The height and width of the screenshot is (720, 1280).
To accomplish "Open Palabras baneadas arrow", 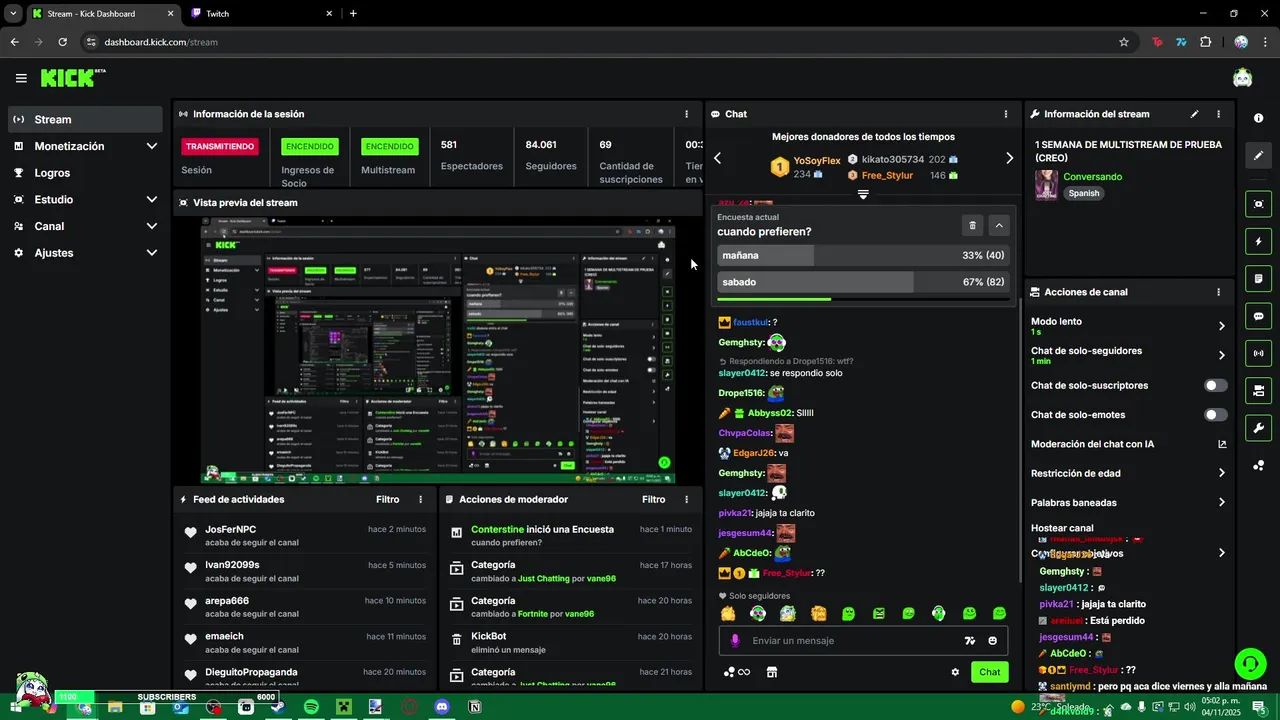I will 1221,502.
